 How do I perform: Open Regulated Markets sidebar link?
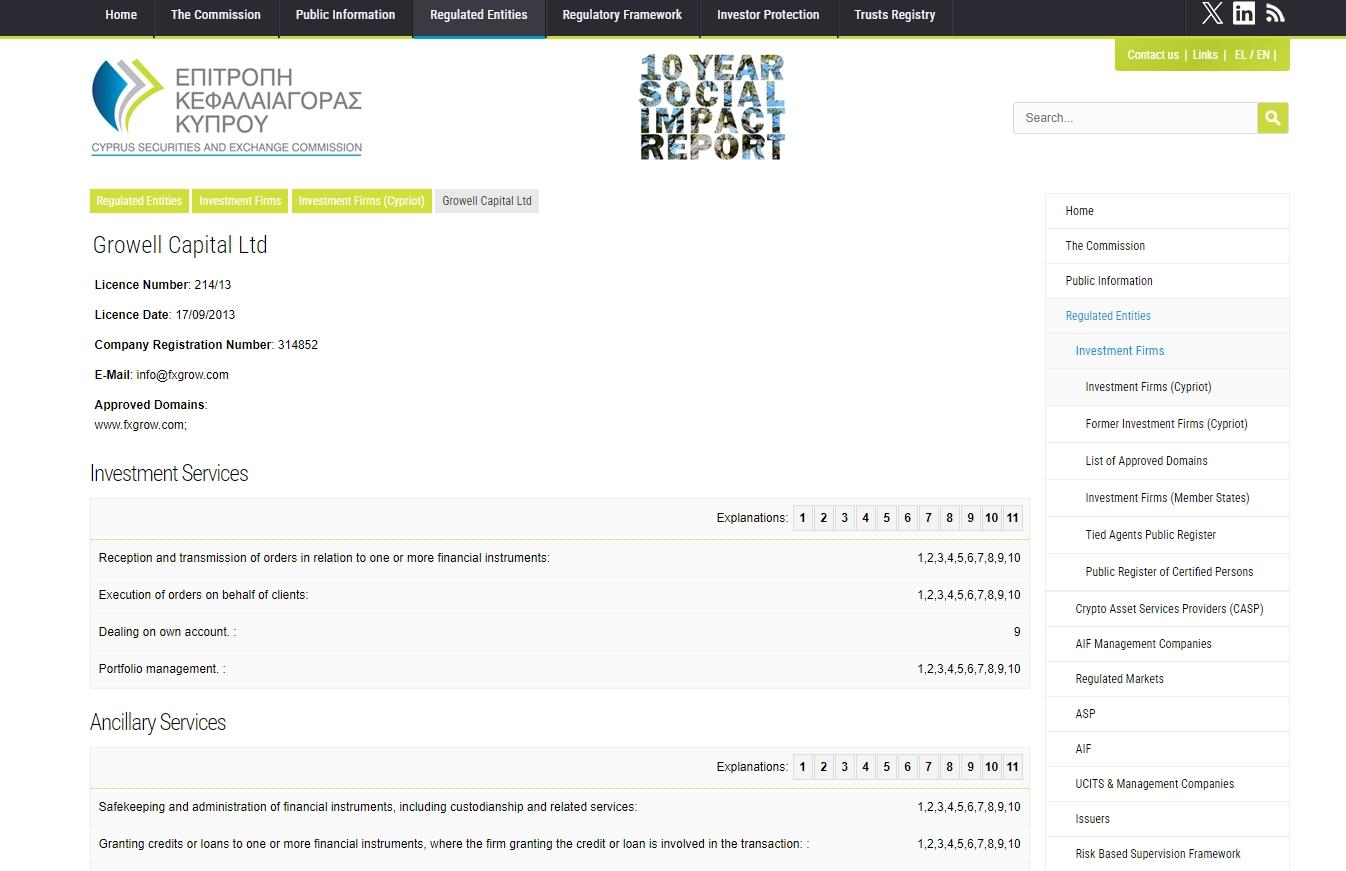click(1167, 679)
